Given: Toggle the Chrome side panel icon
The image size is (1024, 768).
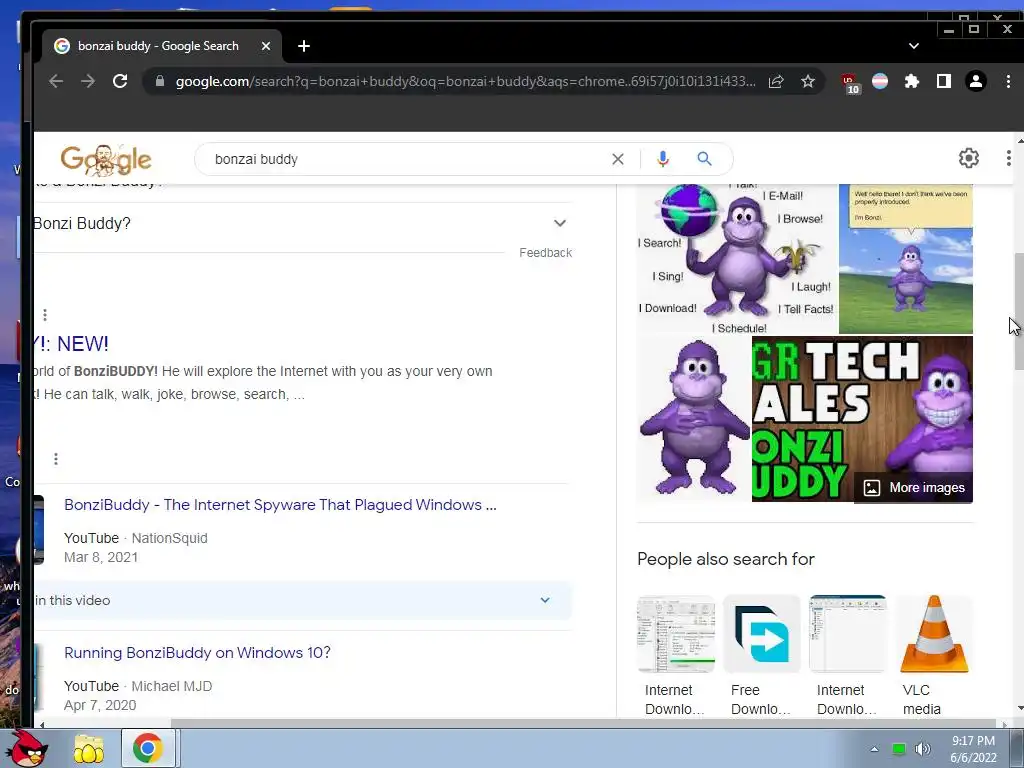Looking at the screenshot, I should (x=944, y=81).
